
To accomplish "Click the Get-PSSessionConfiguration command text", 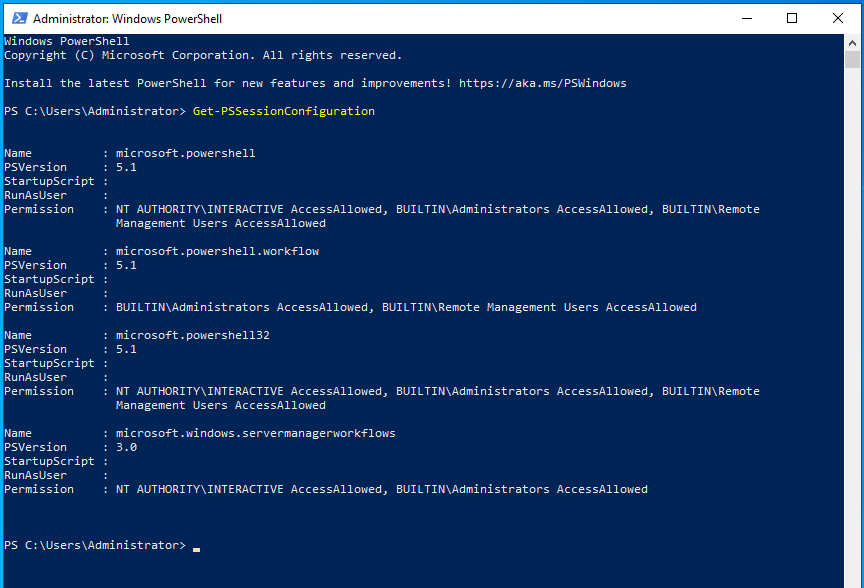I will [x=284, y=111].
